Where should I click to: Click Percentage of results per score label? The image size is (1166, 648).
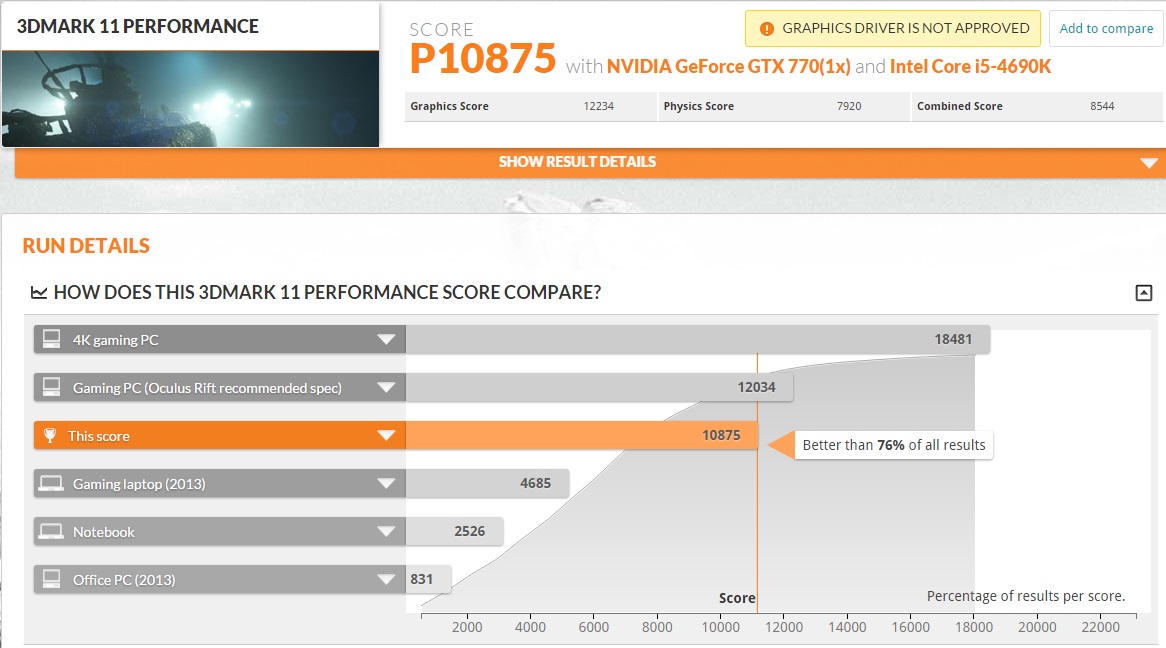click(x=1025, y=596)
